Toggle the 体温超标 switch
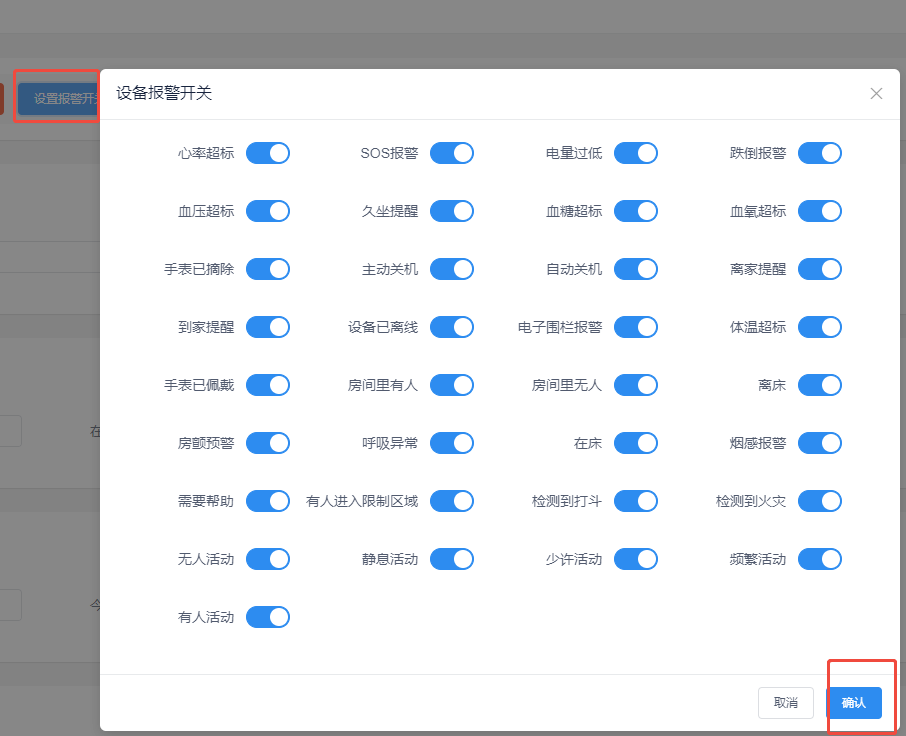The height and width of the screenshot is (736, 906). tap(820, 327)
